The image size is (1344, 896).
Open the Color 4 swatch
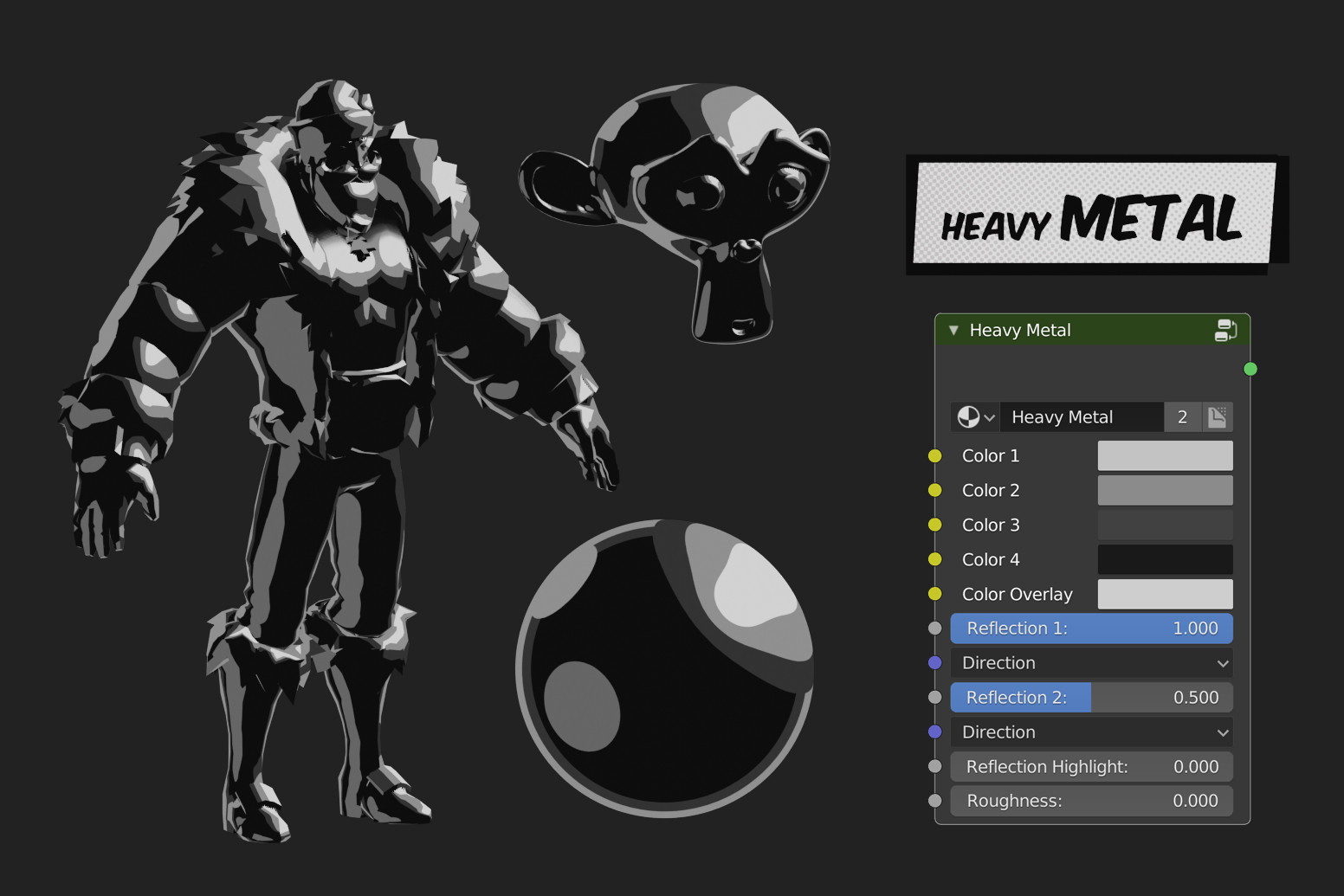click(x=1165, y=559)
